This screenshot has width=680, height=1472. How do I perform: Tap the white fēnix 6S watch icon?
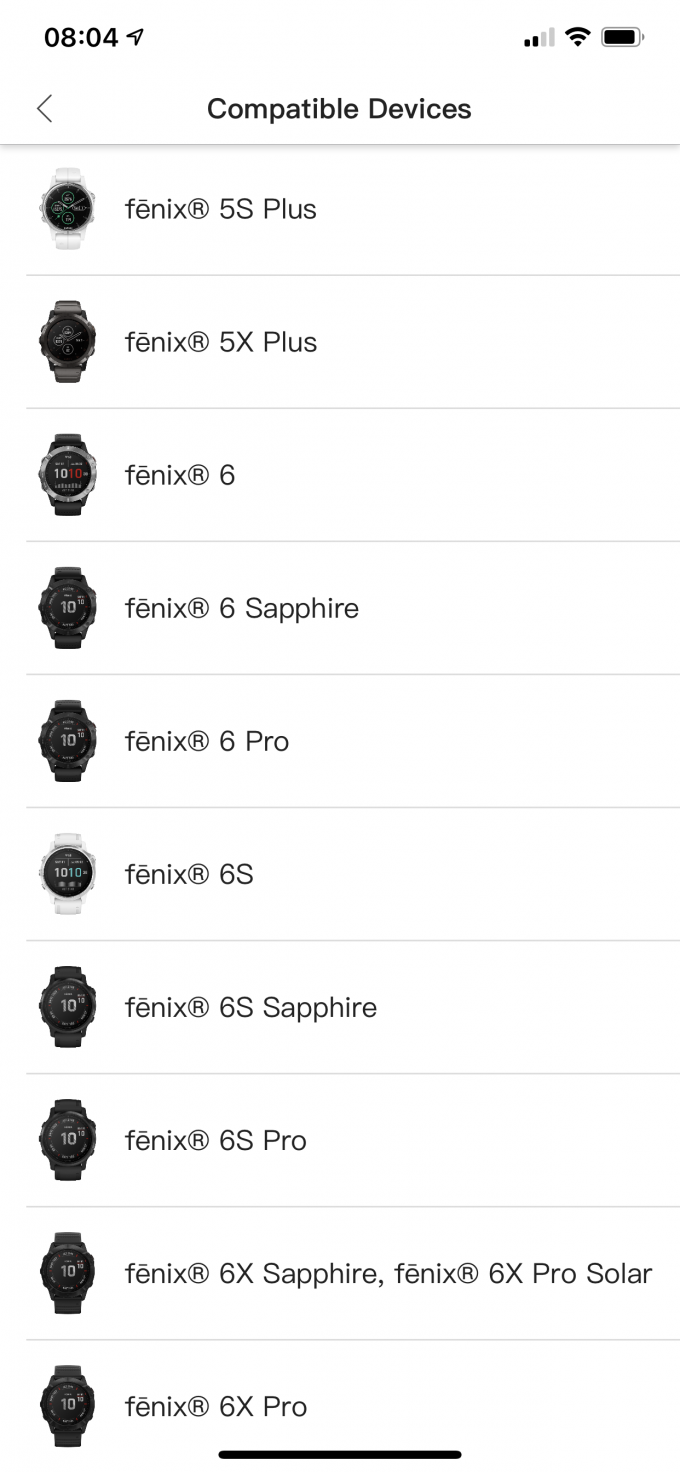click(68, 874)
